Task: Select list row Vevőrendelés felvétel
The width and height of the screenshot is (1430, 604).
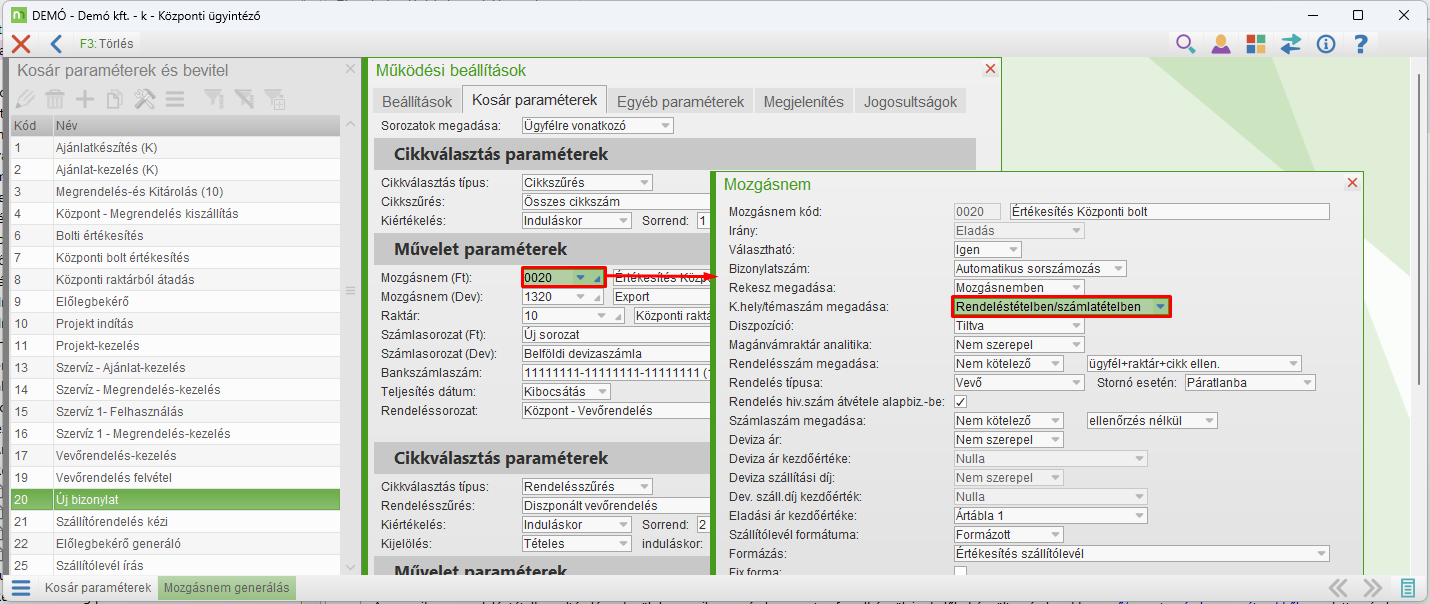Action: coord(176,477)
